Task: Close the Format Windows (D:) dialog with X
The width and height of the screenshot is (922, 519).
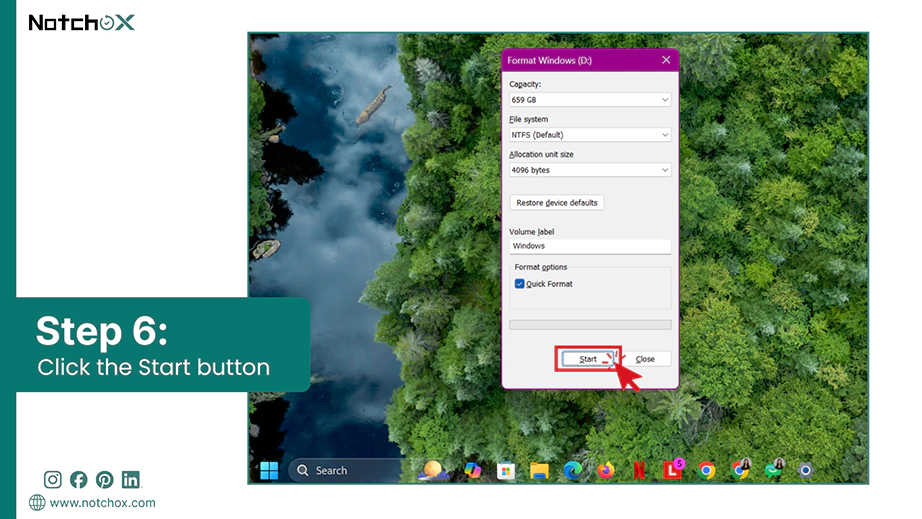Action: coord(666,60)
